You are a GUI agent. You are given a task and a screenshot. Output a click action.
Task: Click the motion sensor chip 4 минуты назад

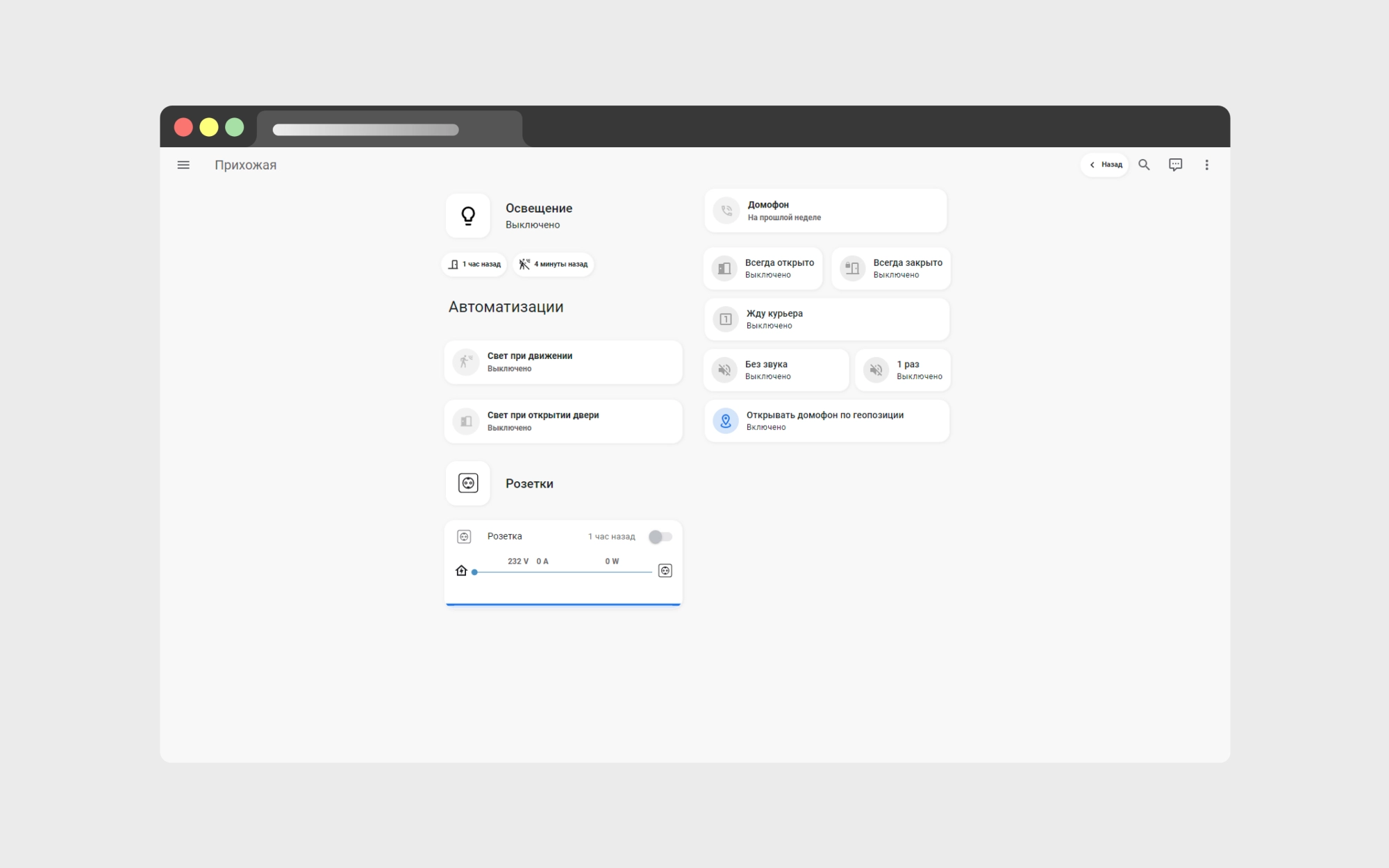coord(553,265)
